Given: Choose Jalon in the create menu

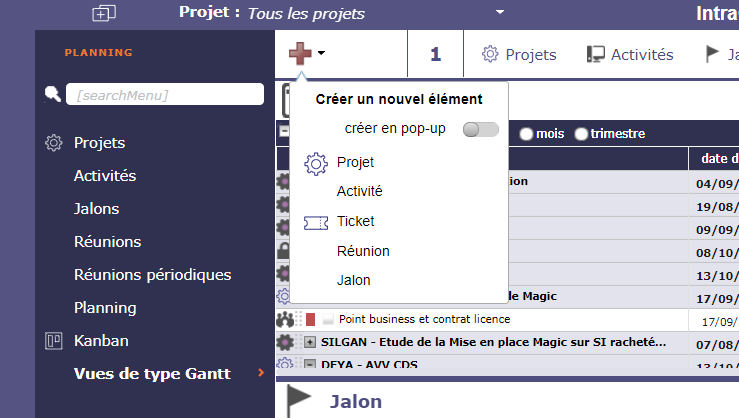Looking at the screenshot, I should [x=354, y=281].
